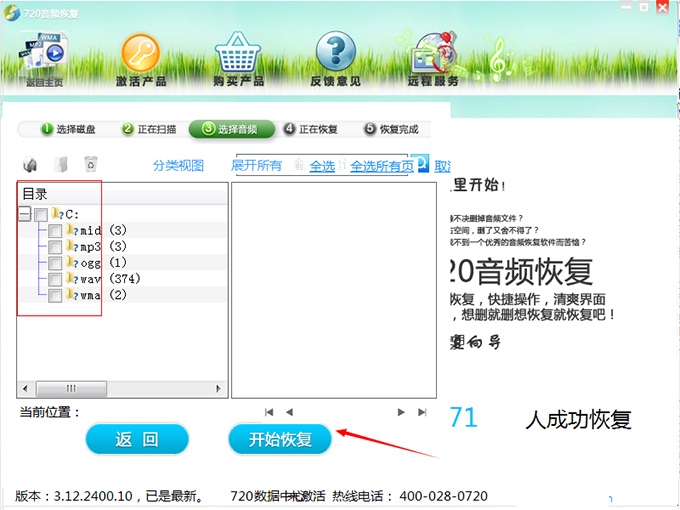
Task: Click the first small icon above 目录
Action: [x=30, y=165]
